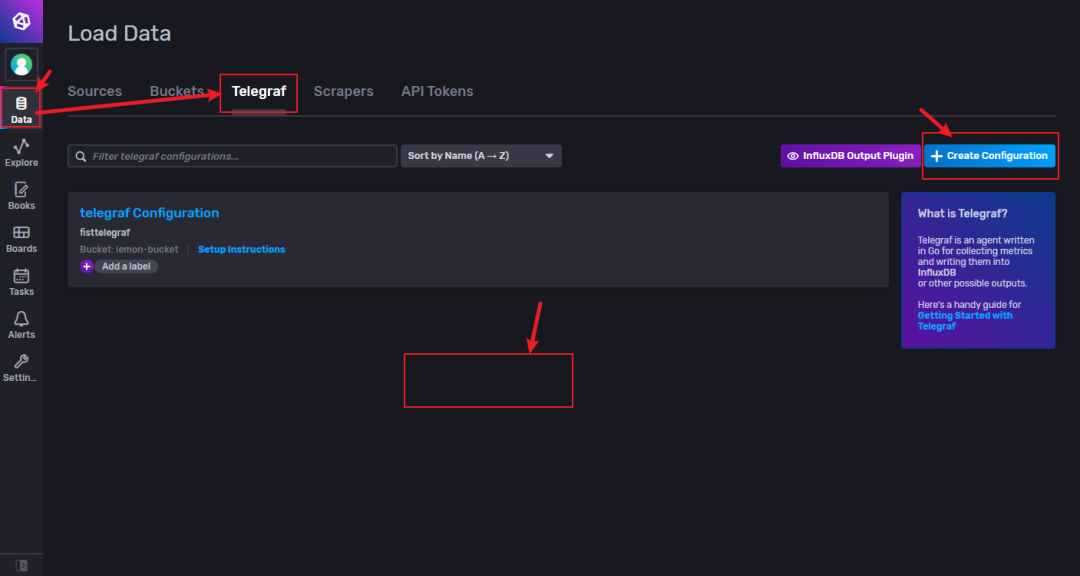Switch to the Scrapers tab
Screen dimensions: 1080x576
[x=343, y=91]
